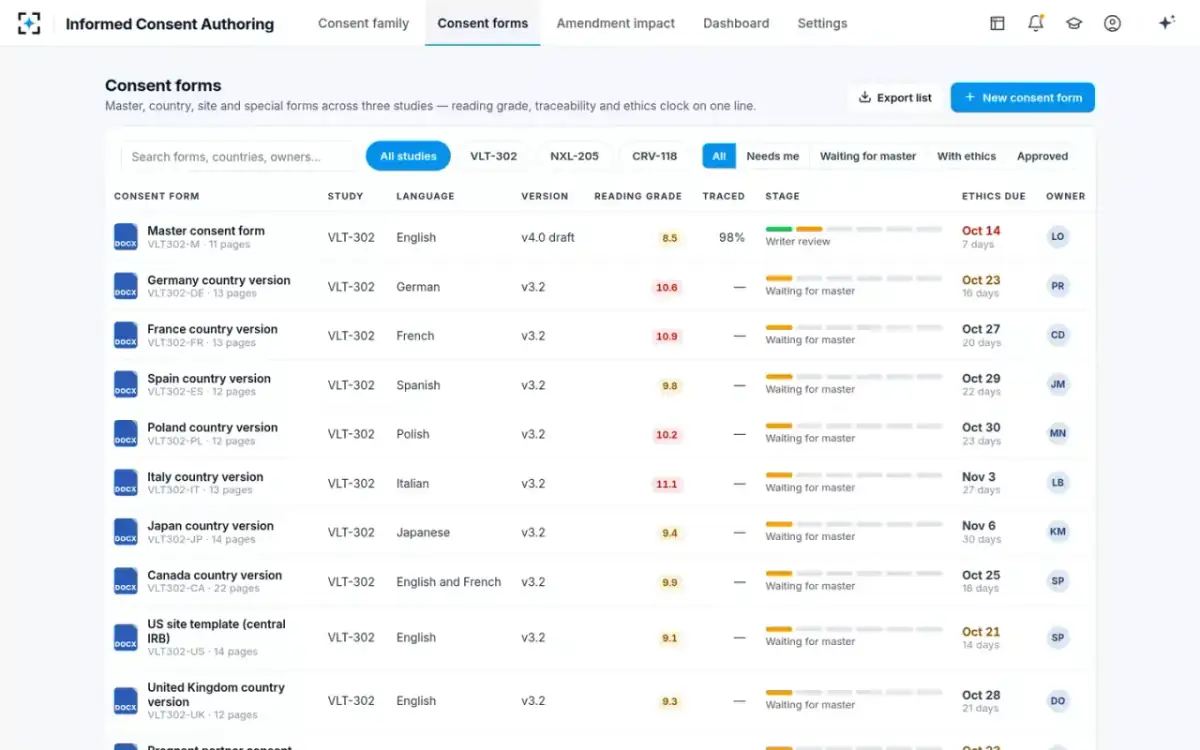Open owner avatar MN
Viewport: 1200px width, 750px height.
[1058, 433]
